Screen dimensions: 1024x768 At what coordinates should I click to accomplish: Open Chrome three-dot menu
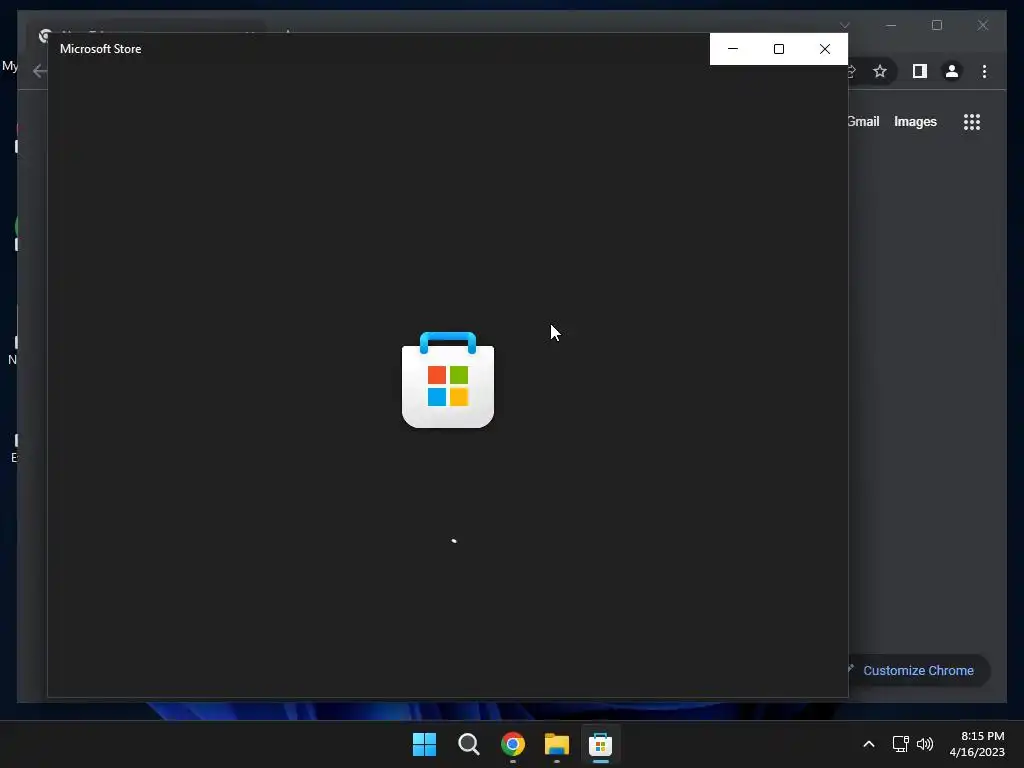(984, 71)
